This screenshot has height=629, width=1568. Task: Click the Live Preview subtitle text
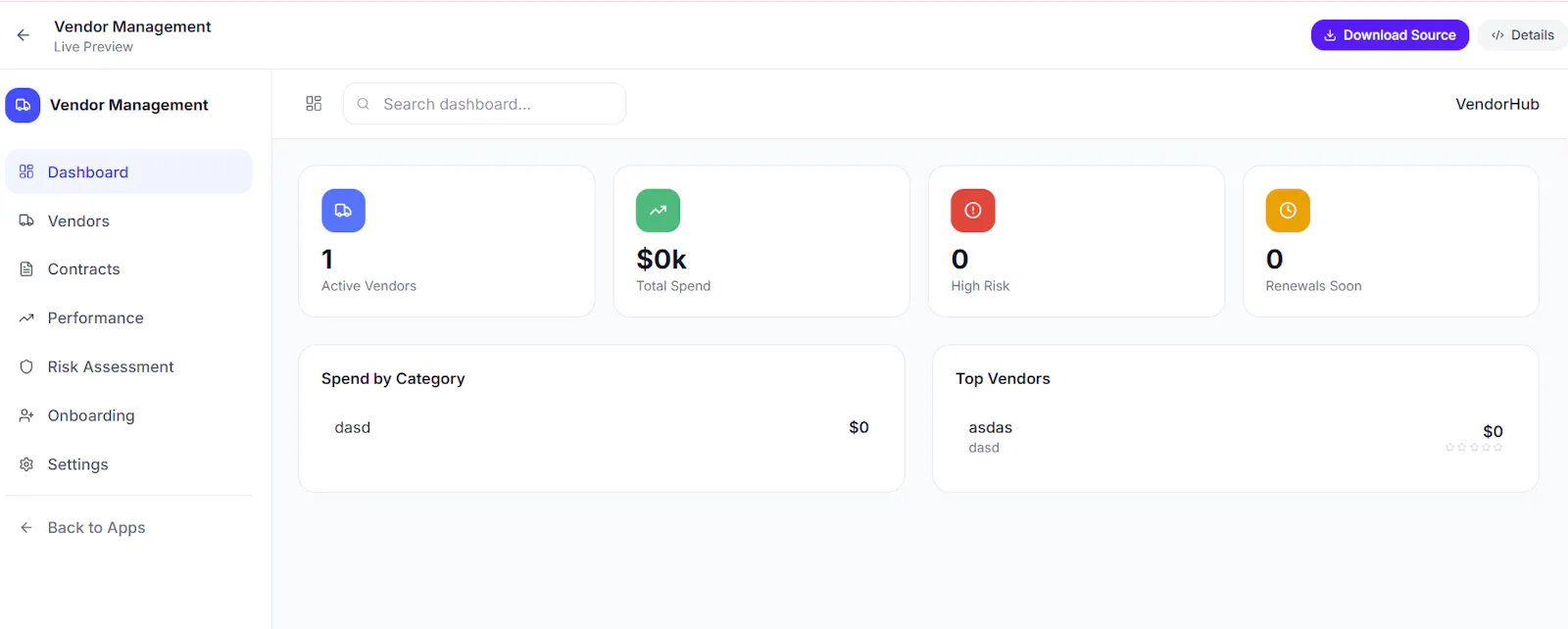pyautogui.click(x=93, y=47)
